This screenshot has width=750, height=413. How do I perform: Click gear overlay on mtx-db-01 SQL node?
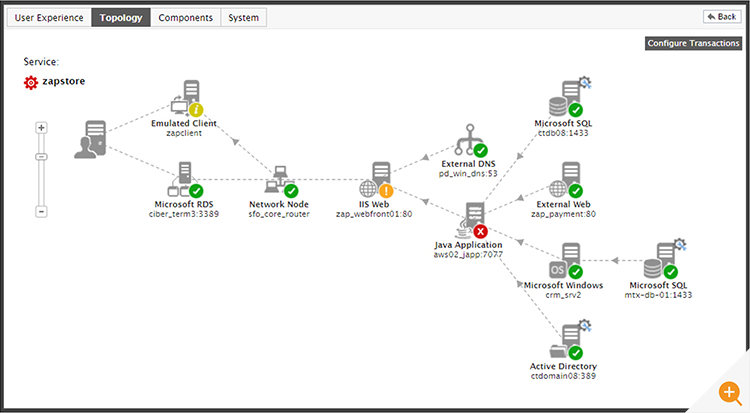680,245
